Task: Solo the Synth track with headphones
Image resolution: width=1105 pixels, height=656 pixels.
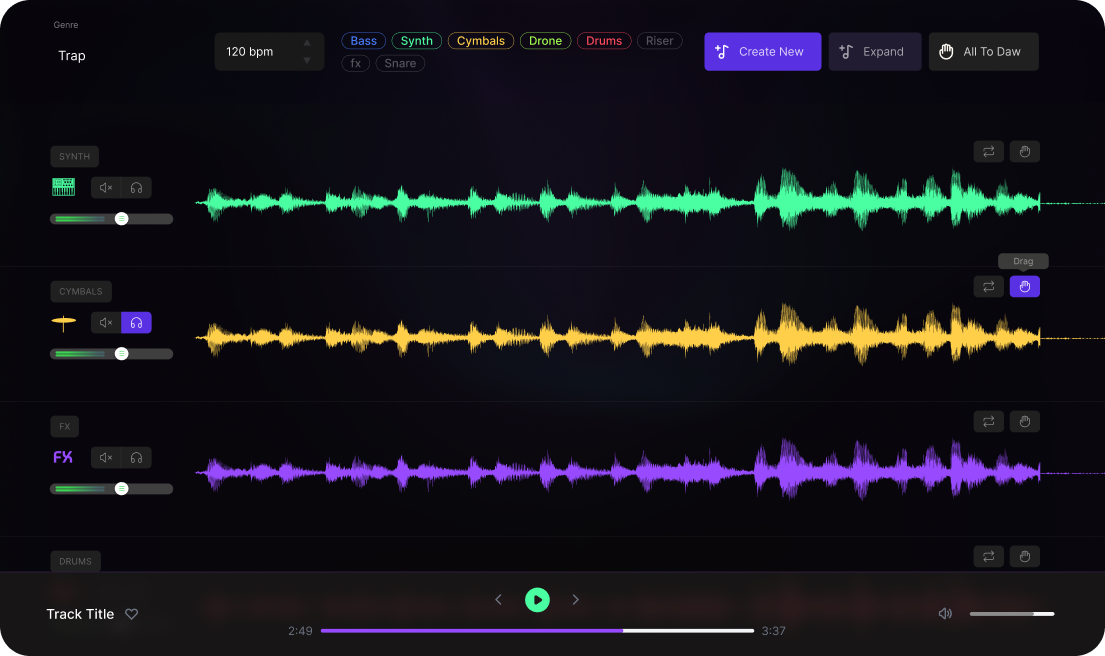Action: pyautogui.click(x=137, y=187)
